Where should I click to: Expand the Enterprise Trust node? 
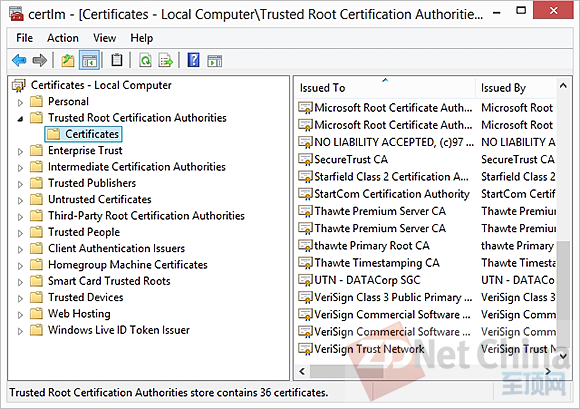pyautogui.click(x=20, y=151)
